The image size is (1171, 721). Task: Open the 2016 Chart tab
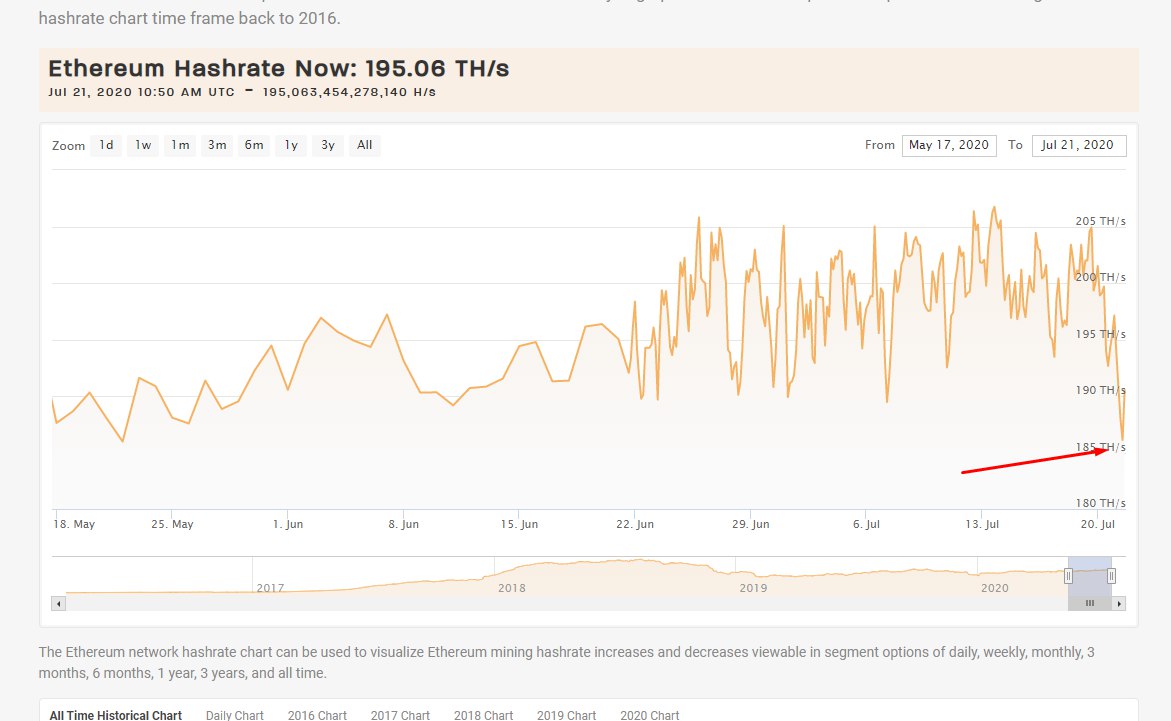click(x=317, y=715)
